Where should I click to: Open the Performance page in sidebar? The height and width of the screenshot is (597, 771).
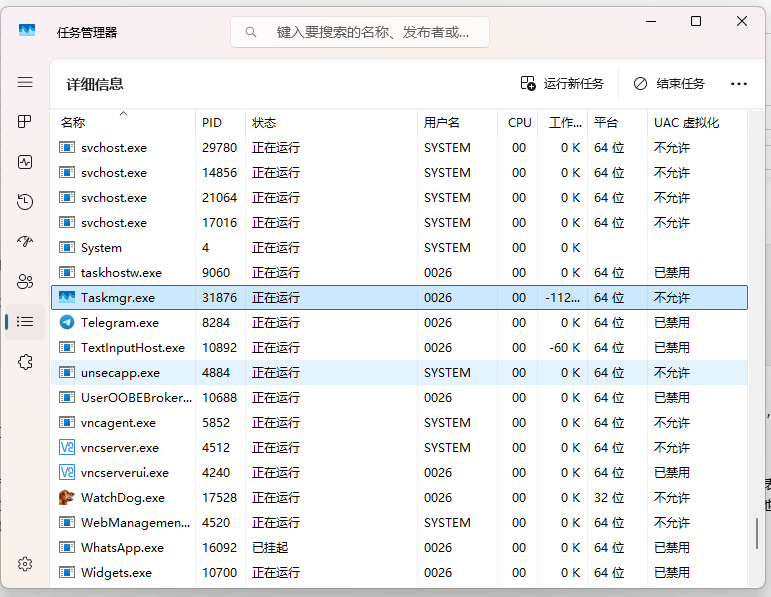point(25,162)
